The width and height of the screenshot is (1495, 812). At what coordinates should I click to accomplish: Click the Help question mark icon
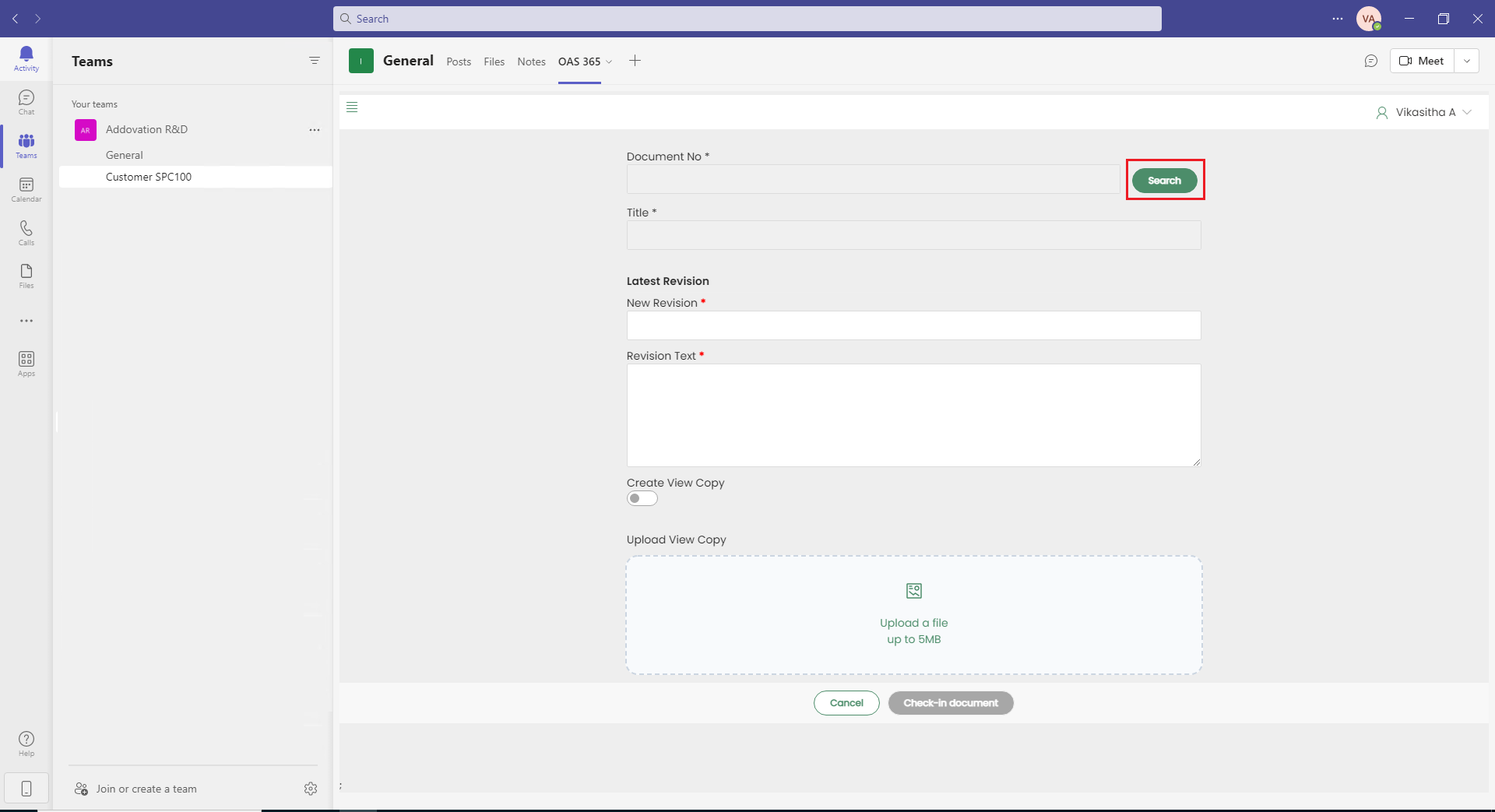pos(26,743)
